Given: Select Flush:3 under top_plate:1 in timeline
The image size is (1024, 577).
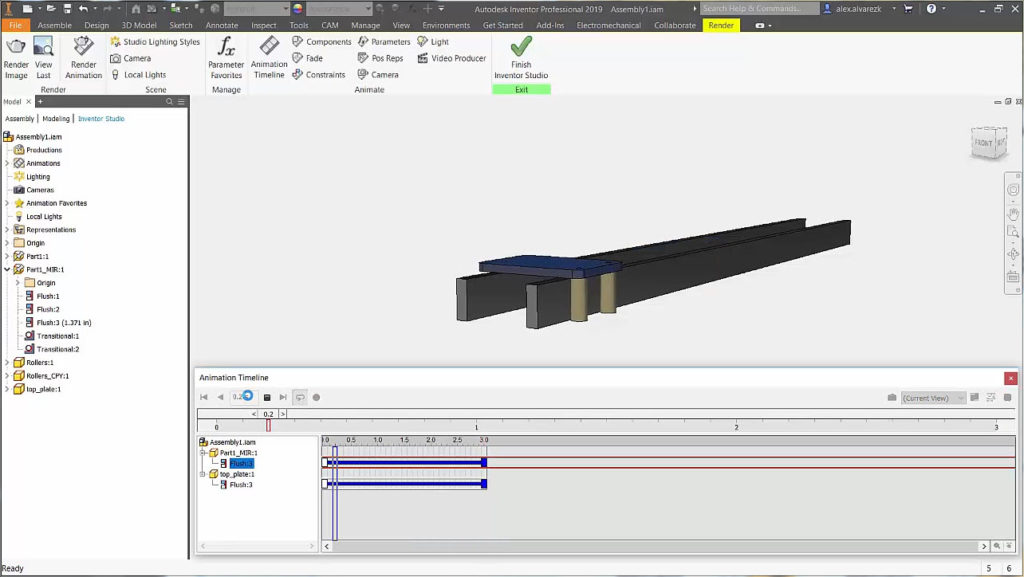Looking at the screenshot, I should (241, 485).
